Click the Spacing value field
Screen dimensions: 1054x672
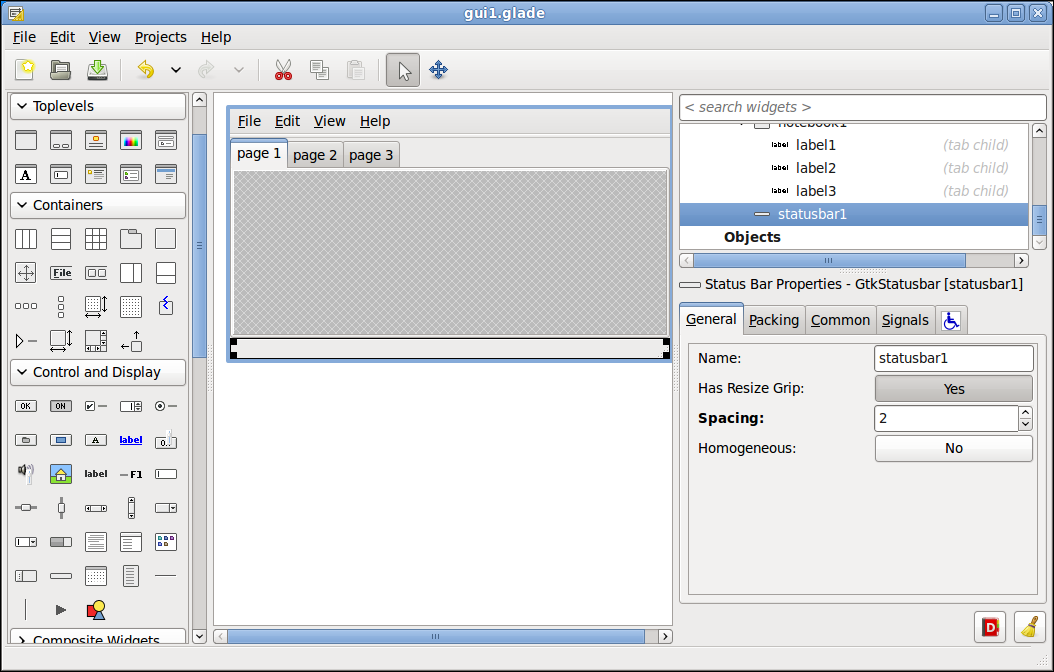946,418
